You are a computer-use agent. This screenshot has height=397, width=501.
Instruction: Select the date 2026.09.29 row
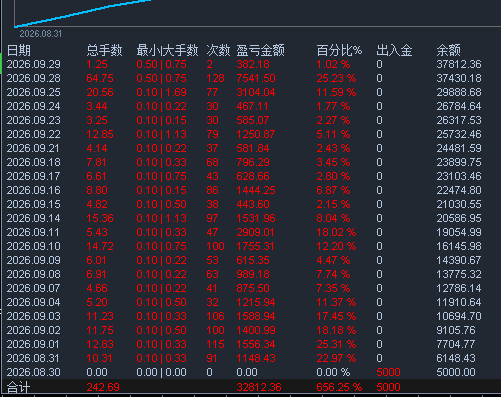[x=244, y=64]
